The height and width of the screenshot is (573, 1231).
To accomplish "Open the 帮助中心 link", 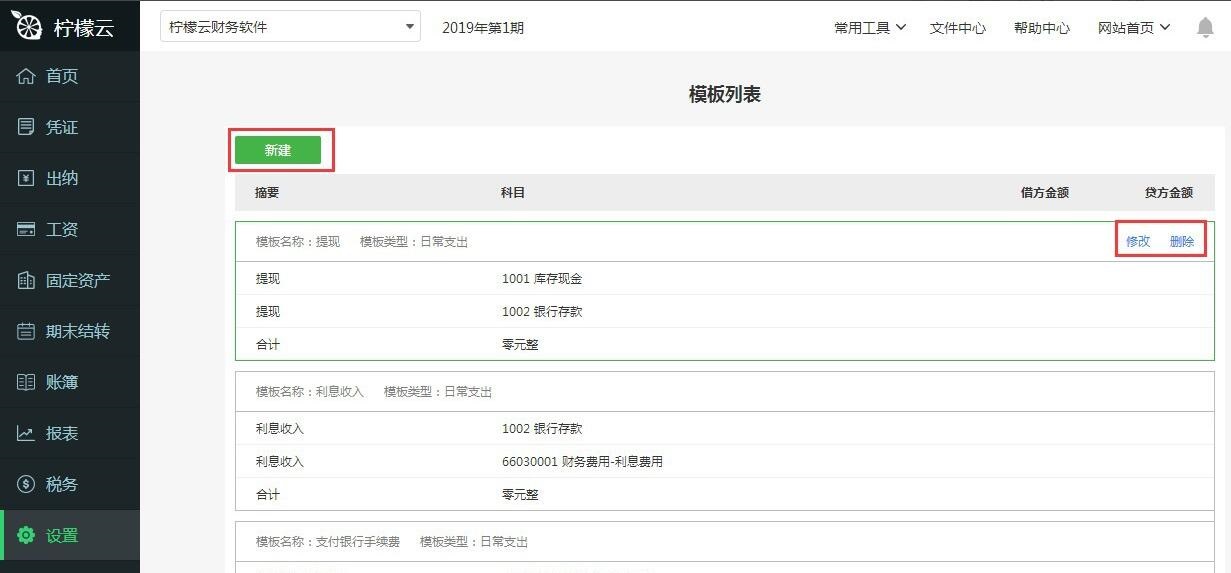I will (x=1042, y=28).
